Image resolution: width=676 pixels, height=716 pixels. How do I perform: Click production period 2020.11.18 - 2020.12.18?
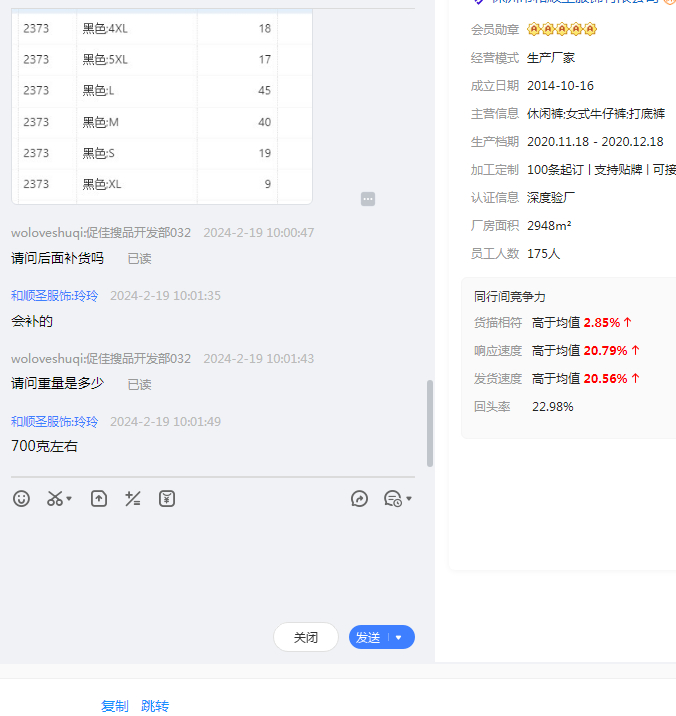coord(595,142)
